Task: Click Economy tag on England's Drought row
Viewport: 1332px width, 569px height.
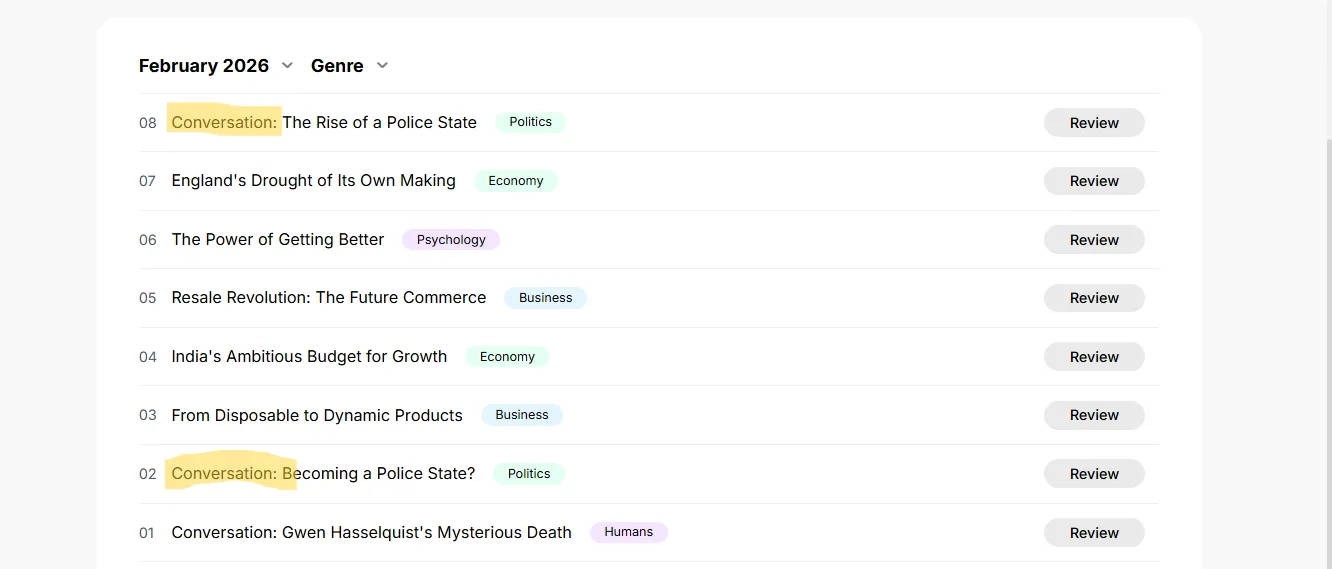Action: 516,181
